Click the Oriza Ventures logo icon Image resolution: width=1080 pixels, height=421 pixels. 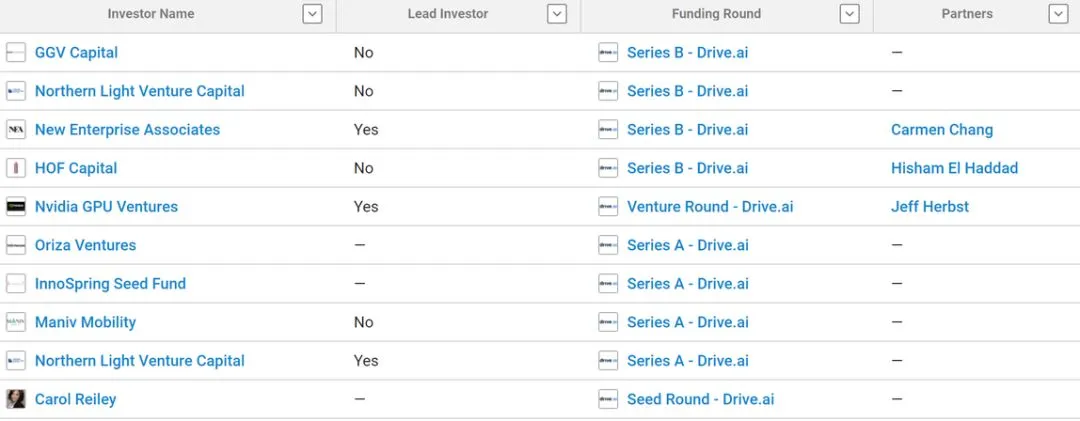(x=16, y=245)
